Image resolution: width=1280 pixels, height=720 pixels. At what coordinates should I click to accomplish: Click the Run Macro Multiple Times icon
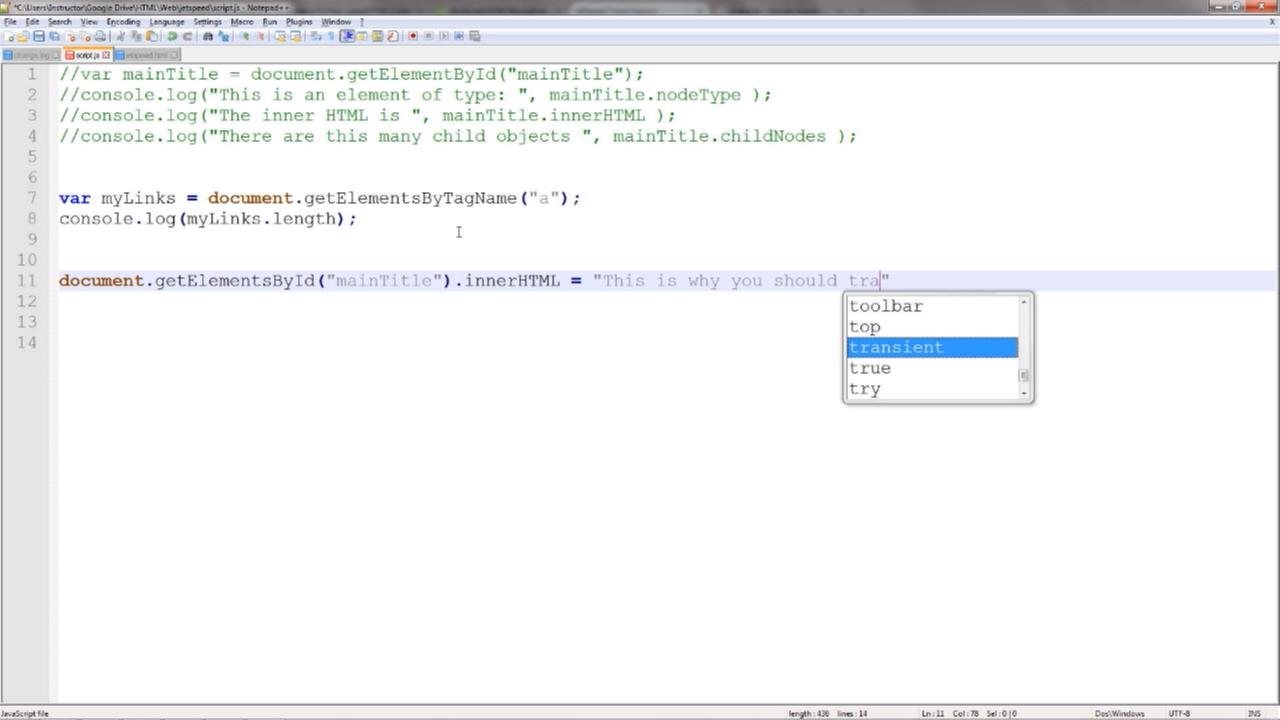pos(459,36)
